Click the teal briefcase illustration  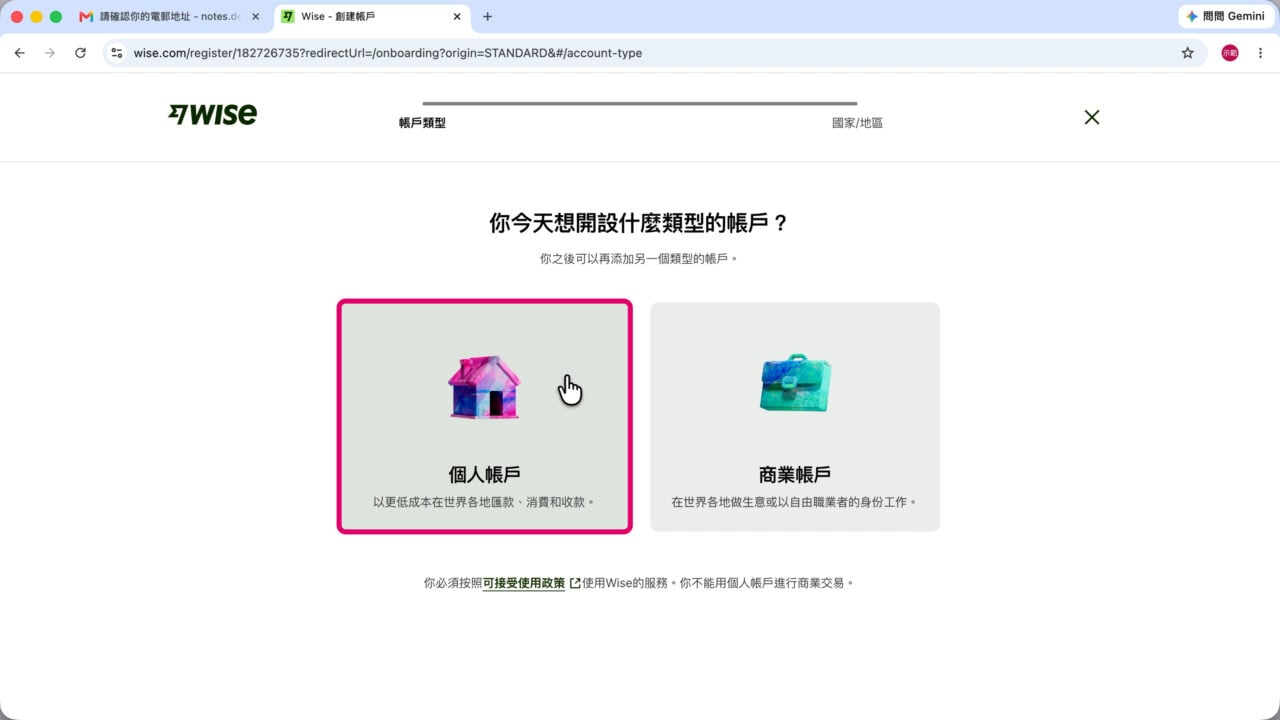tap(795, 383)
